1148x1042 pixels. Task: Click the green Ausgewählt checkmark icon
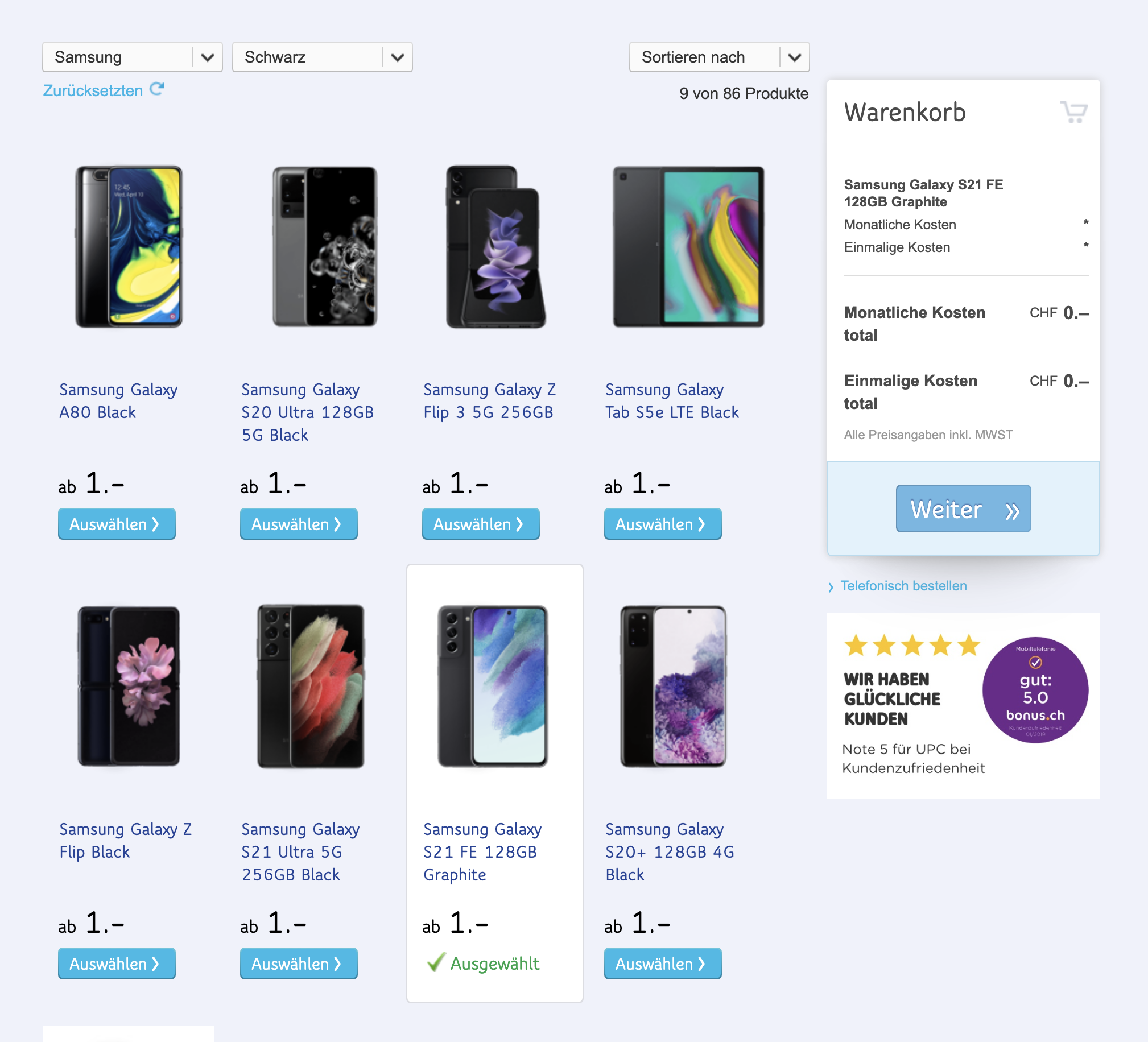click(436, 963)
